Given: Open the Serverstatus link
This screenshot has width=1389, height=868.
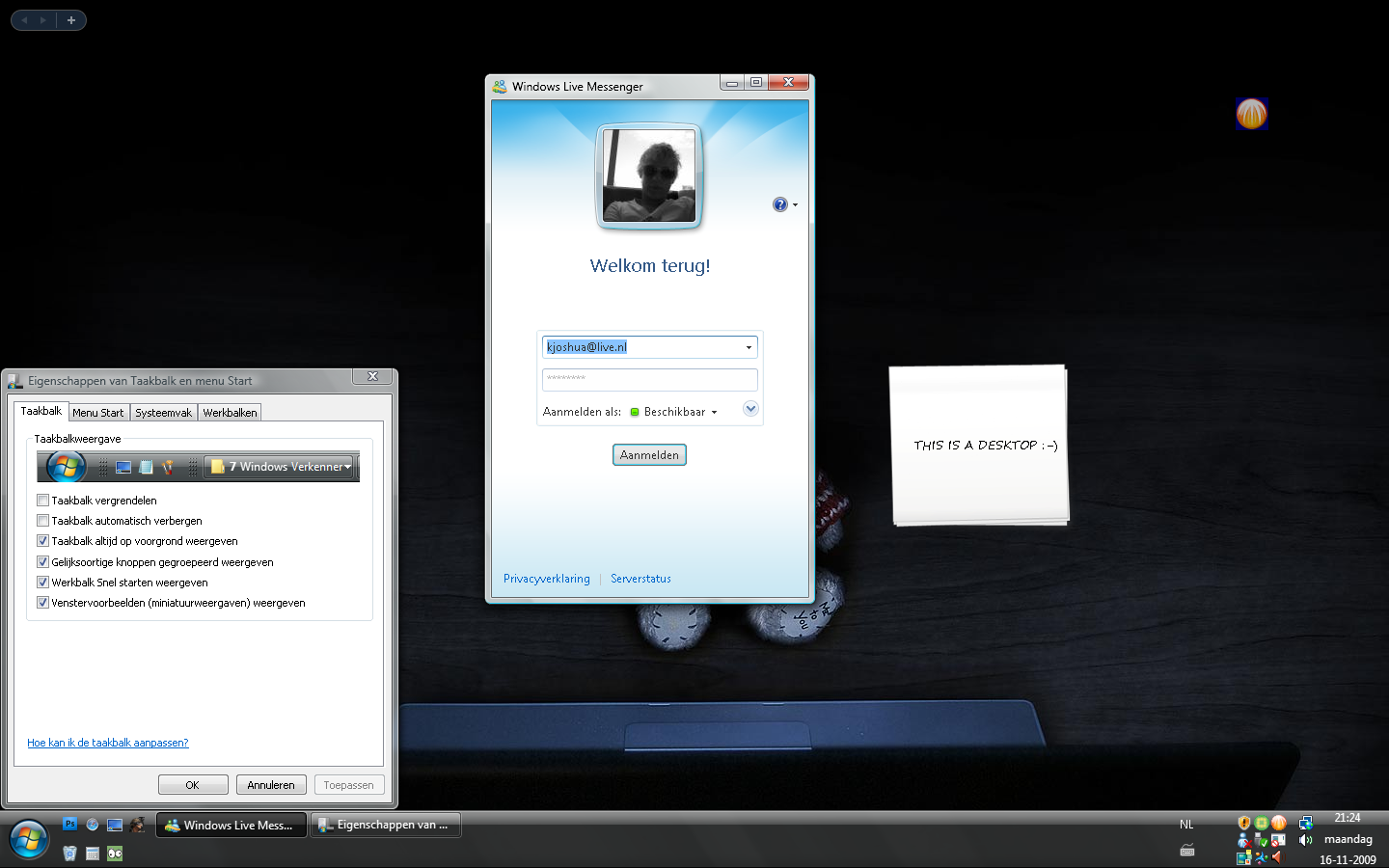Looking at the screenshot, I should [640, 579].
